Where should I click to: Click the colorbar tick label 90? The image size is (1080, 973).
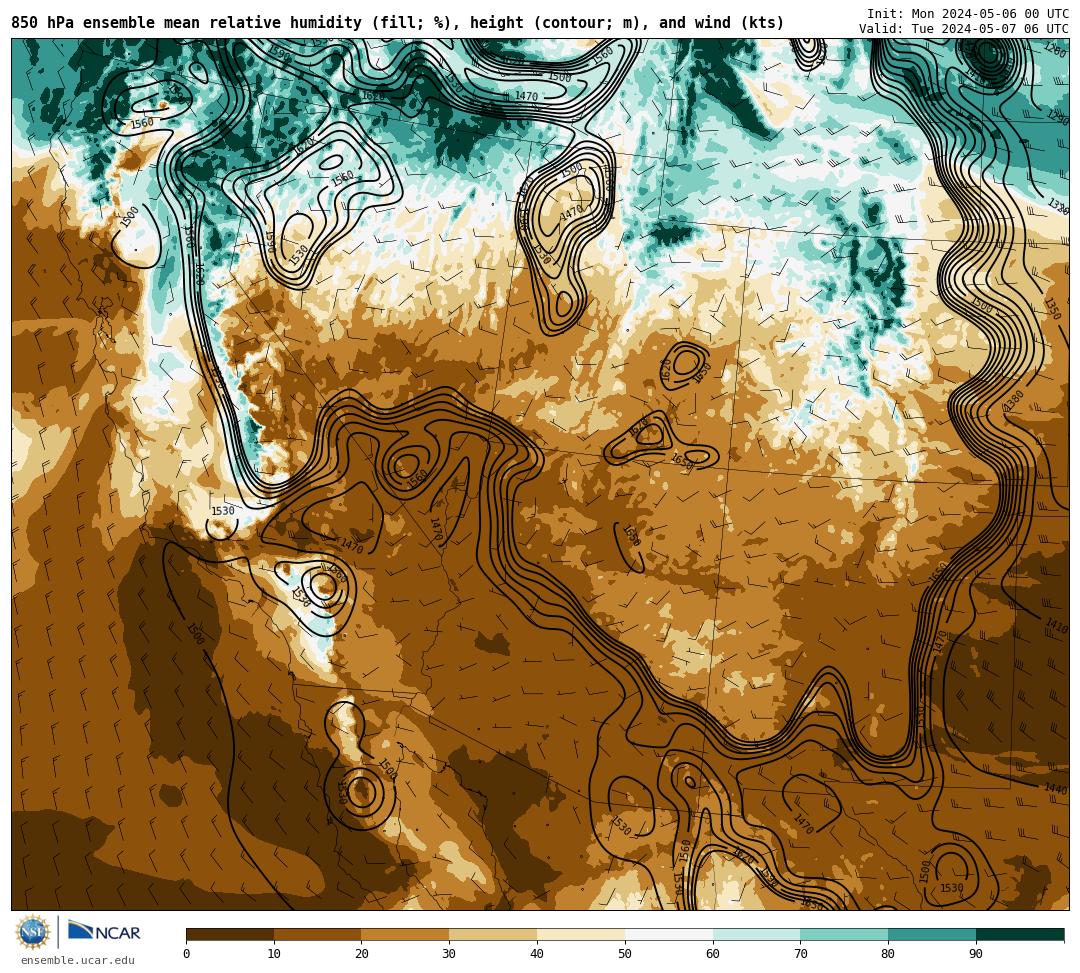[x=976, y=954]
